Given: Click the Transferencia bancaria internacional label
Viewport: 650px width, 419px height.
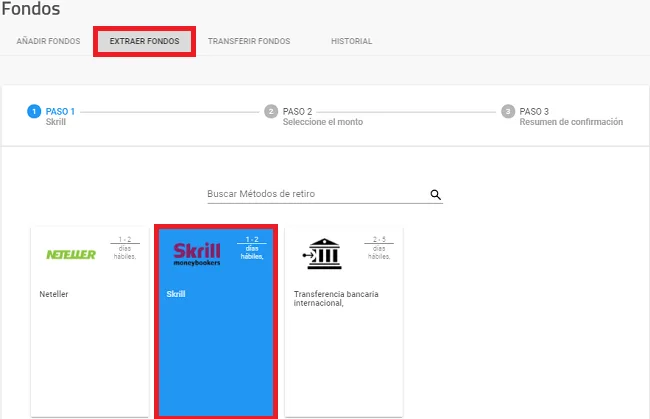Looking at the screenshot, I should [x=336, y=298].
